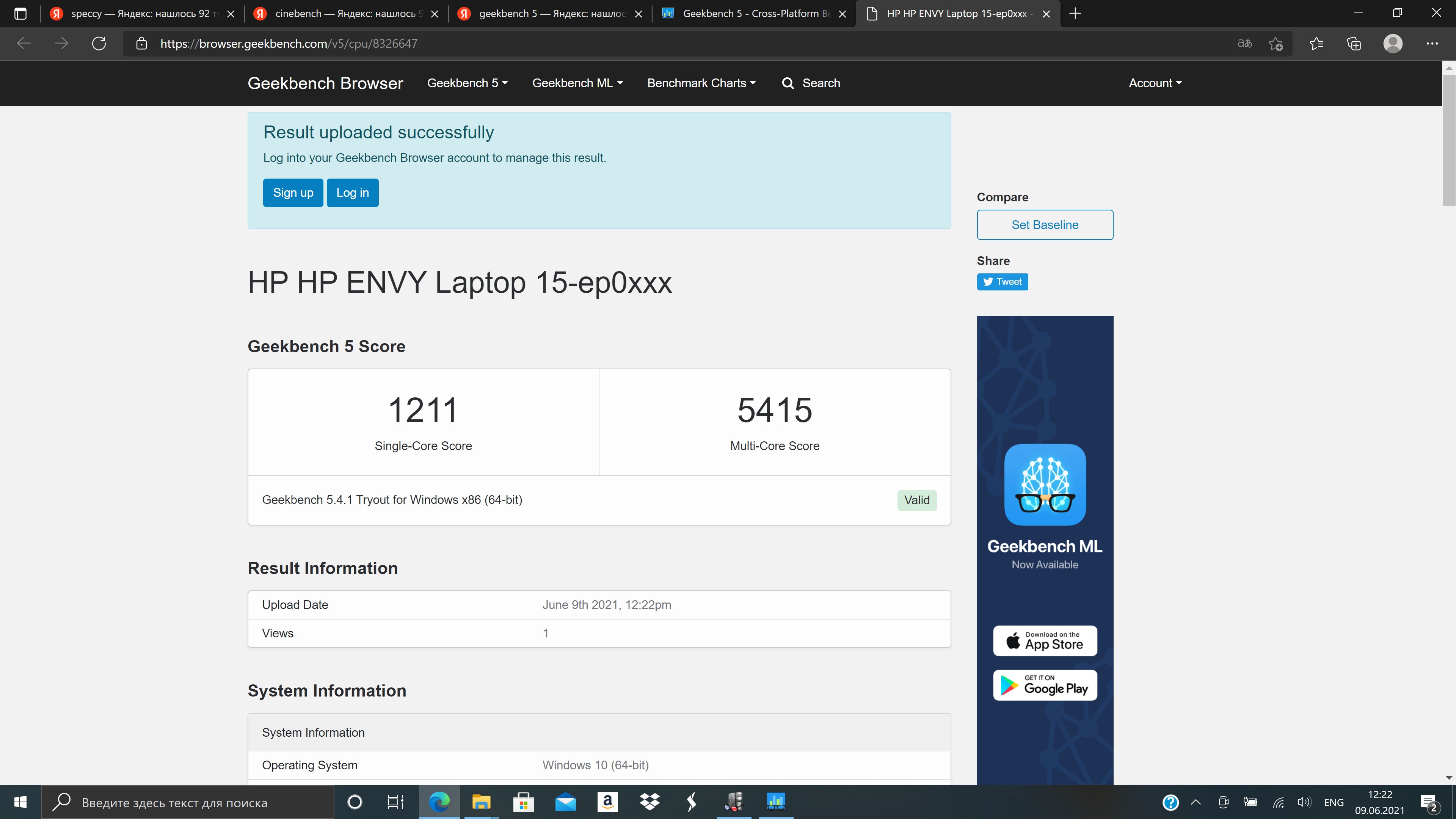This screenshot has height=819, width=1456.
Task: Open Edge settings three-dots menu
Action: pyautogui.click(x=1432, y=44)
